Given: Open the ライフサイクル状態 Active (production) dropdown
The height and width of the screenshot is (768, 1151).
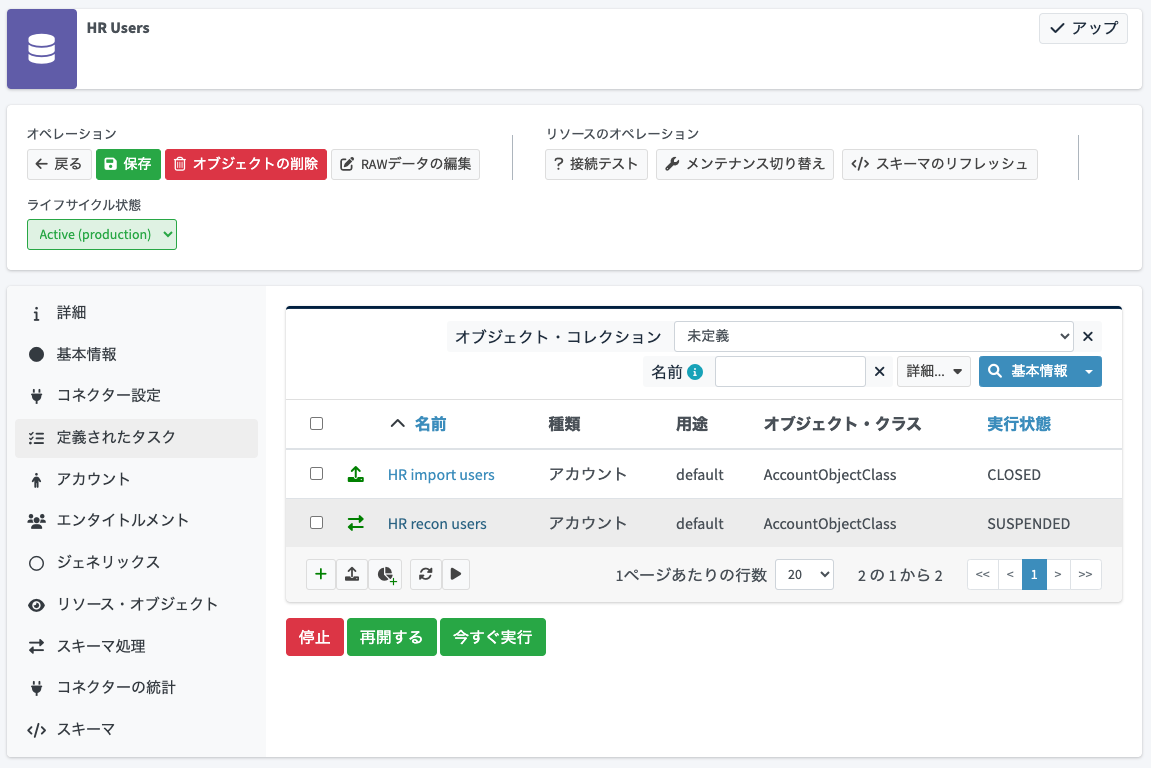Looking at the screenshot, I should [x=102, y=234].
